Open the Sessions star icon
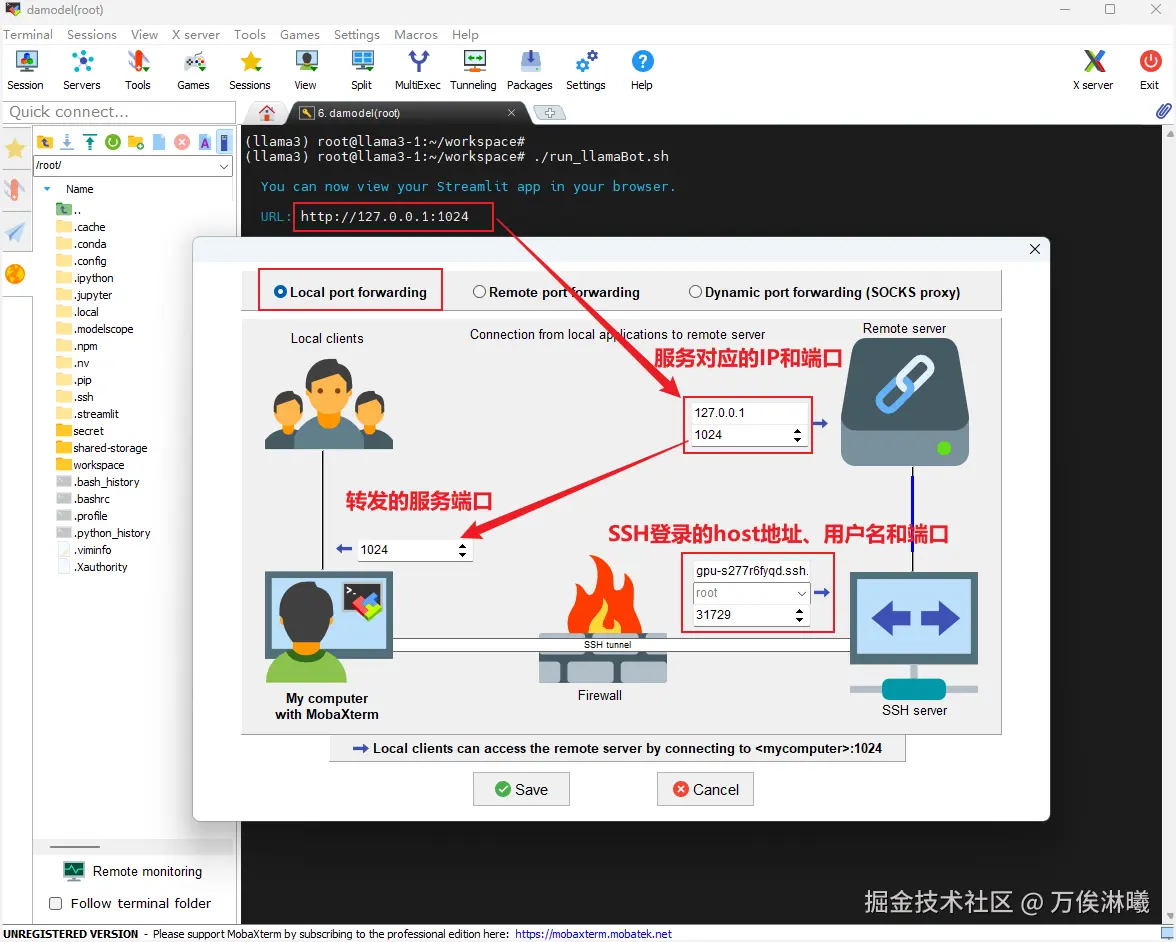 [x=250, y=70]
